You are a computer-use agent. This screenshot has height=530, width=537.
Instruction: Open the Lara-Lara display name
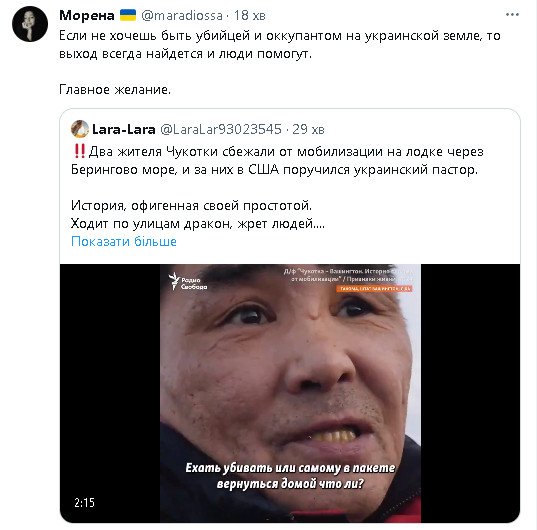[124, 129]
